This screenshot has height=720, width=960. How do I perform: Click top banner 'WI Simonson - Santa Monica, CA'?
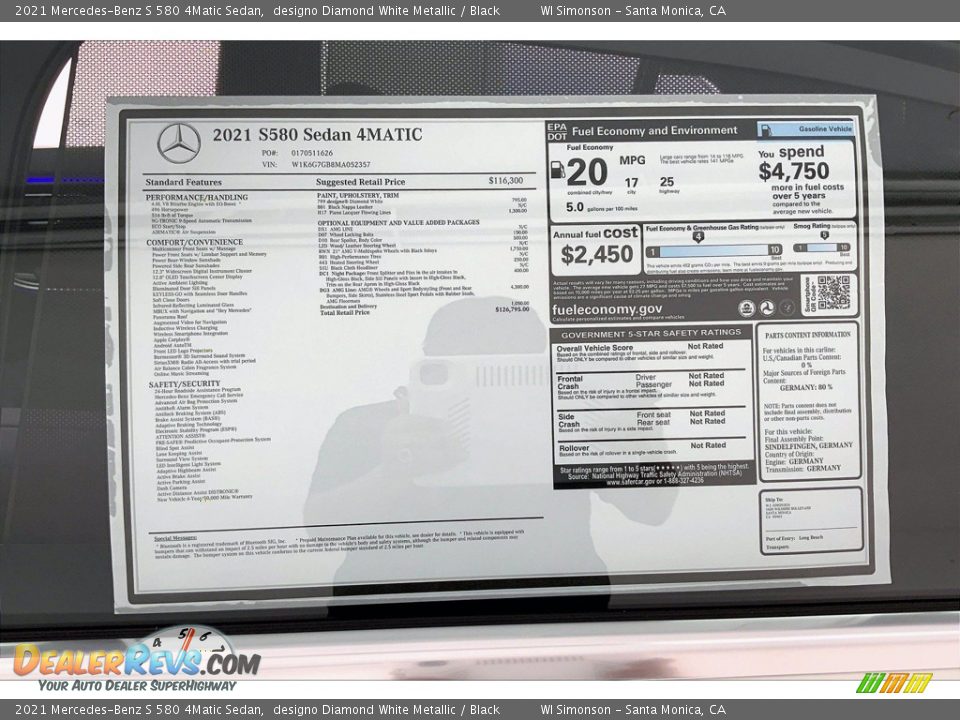click(633, 10)
